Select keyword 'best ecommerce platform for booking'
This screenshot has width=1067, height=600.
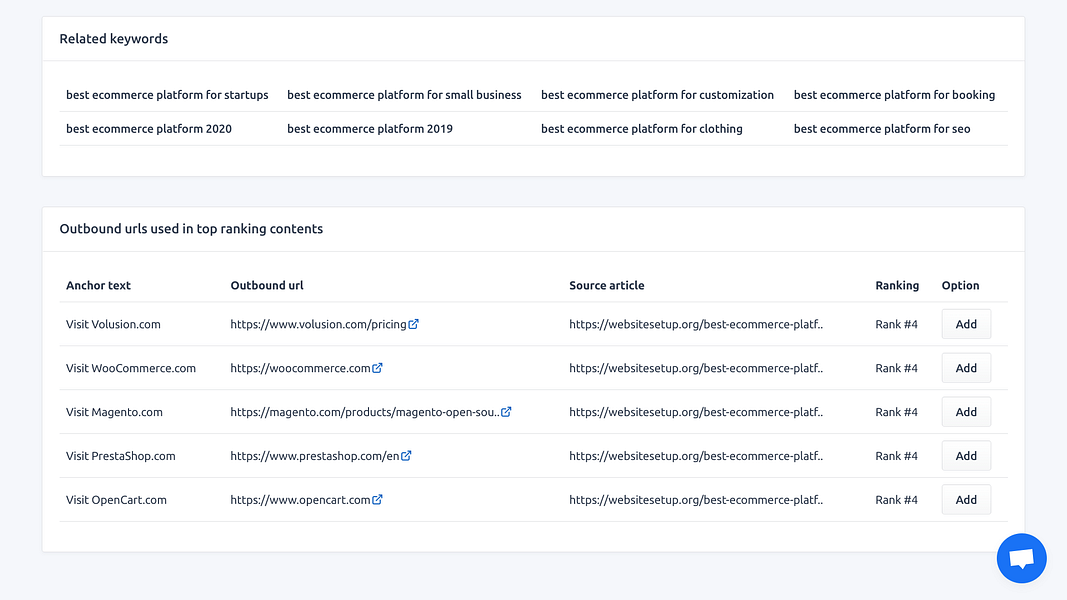pyautogui.click(x=894, y=95)
